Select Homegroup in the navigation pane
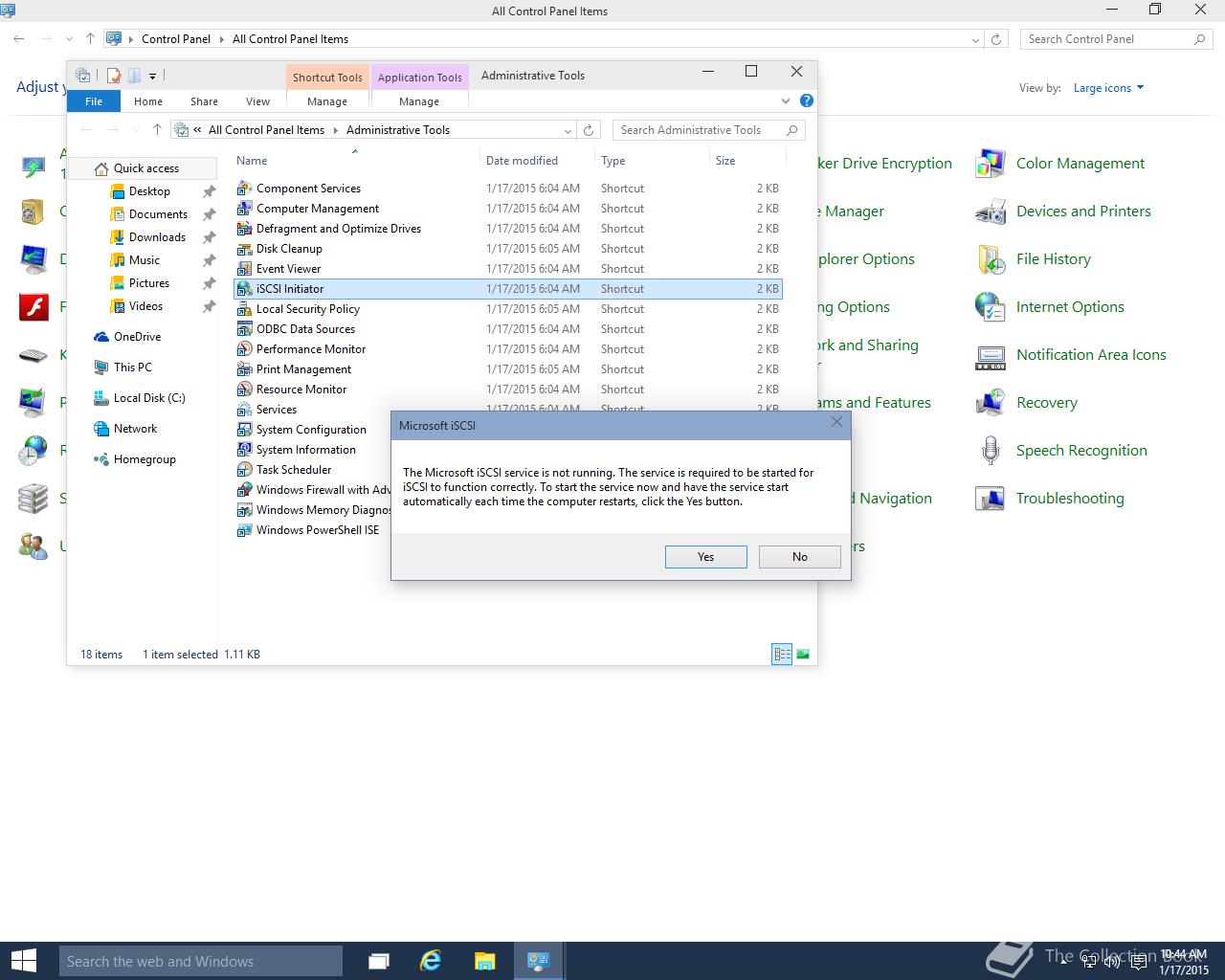 tap(145, 459)
